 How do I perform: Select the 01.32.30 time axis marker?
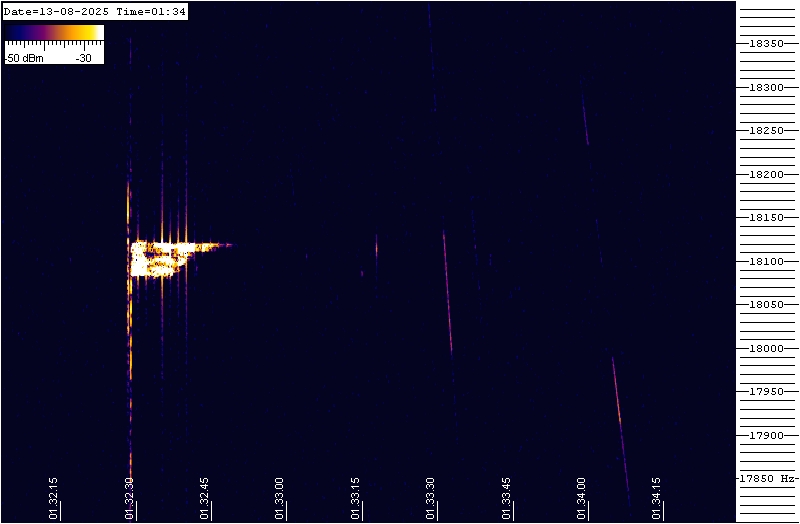[x=129, y=498]
